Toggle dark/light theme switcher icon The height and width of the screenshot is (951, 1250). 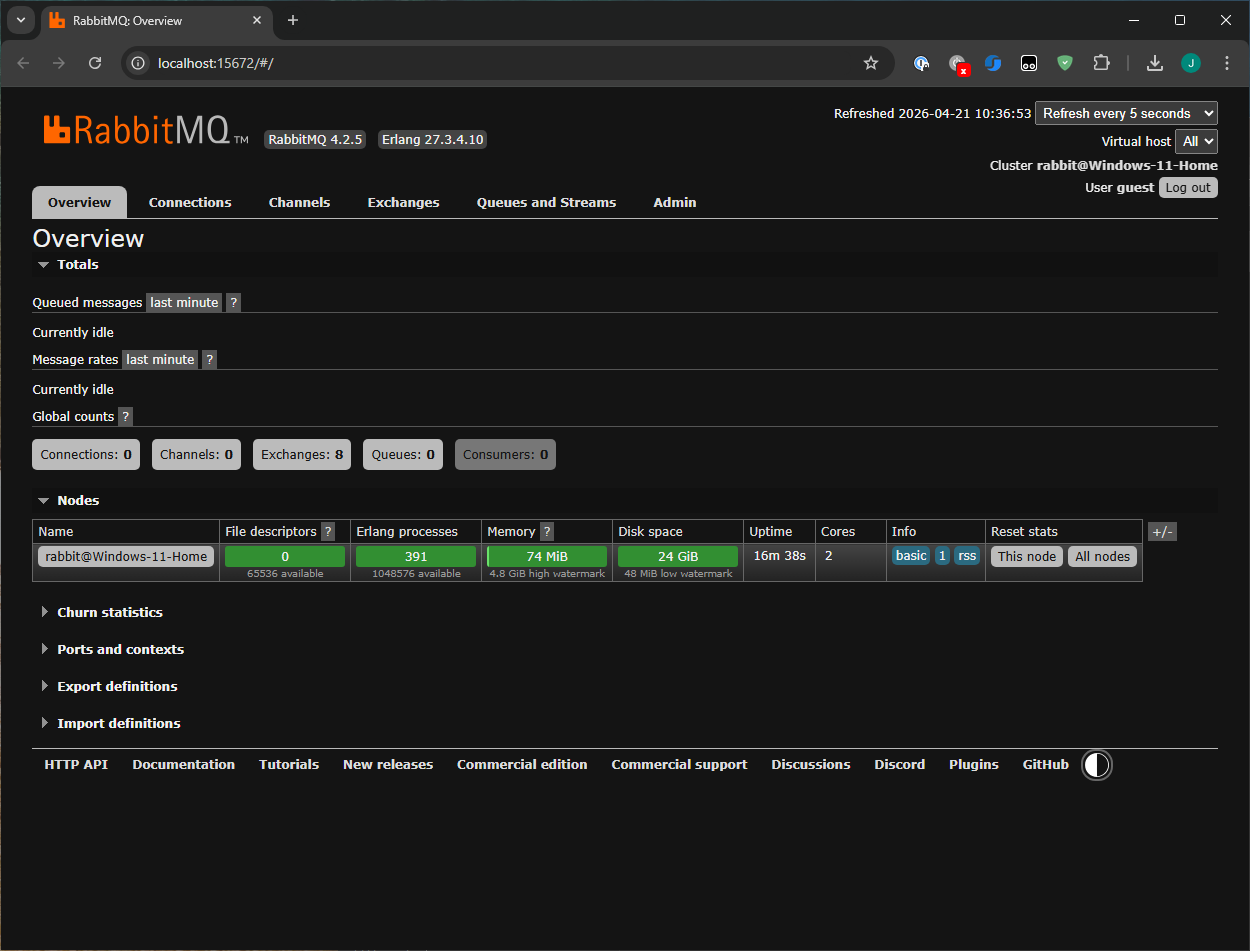tap(1097, 765)
